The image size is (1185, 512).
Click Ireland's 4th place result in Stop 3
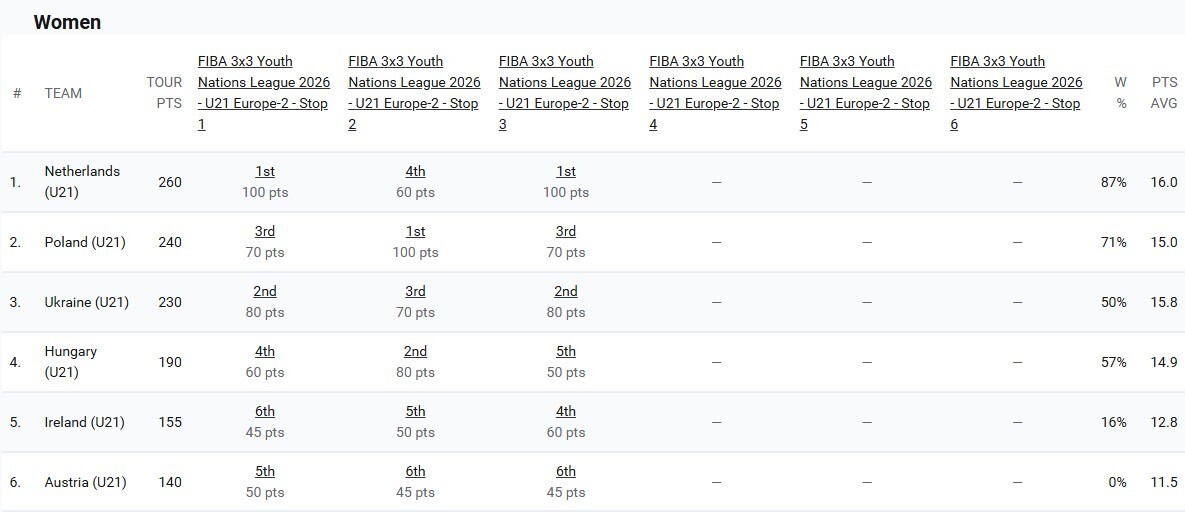point(565,411)
